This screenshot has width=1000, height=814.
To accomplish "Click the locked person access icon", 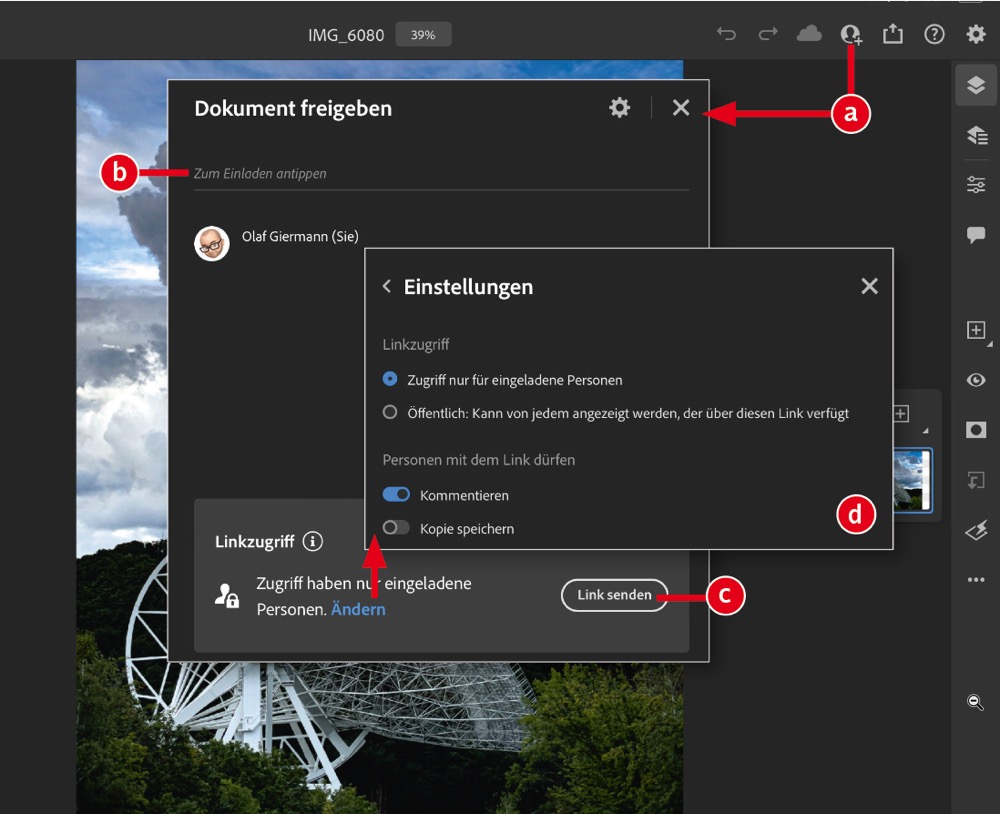I will pos(226,596).
